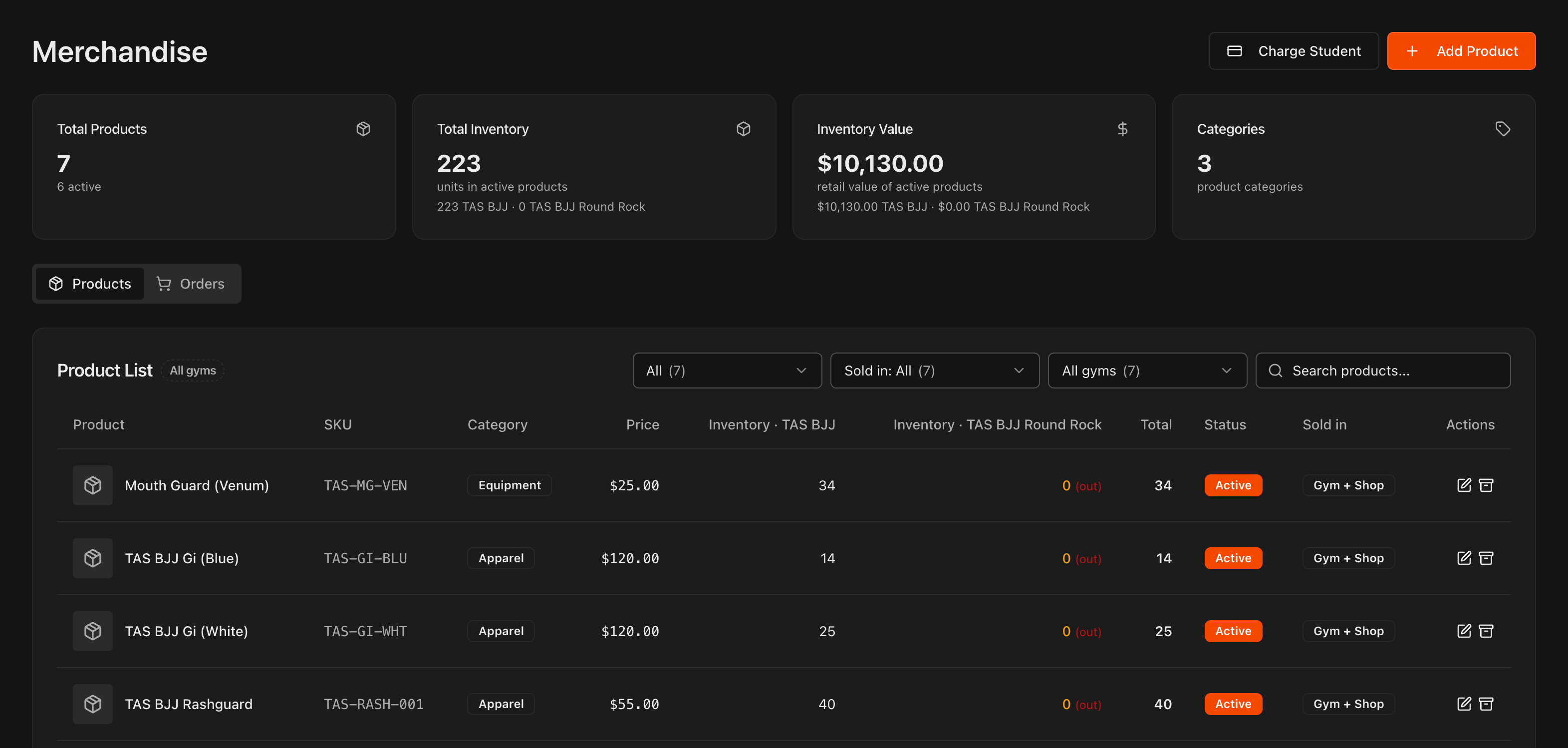Click the dollar icon on Inventory Value card

[1122, 128]
